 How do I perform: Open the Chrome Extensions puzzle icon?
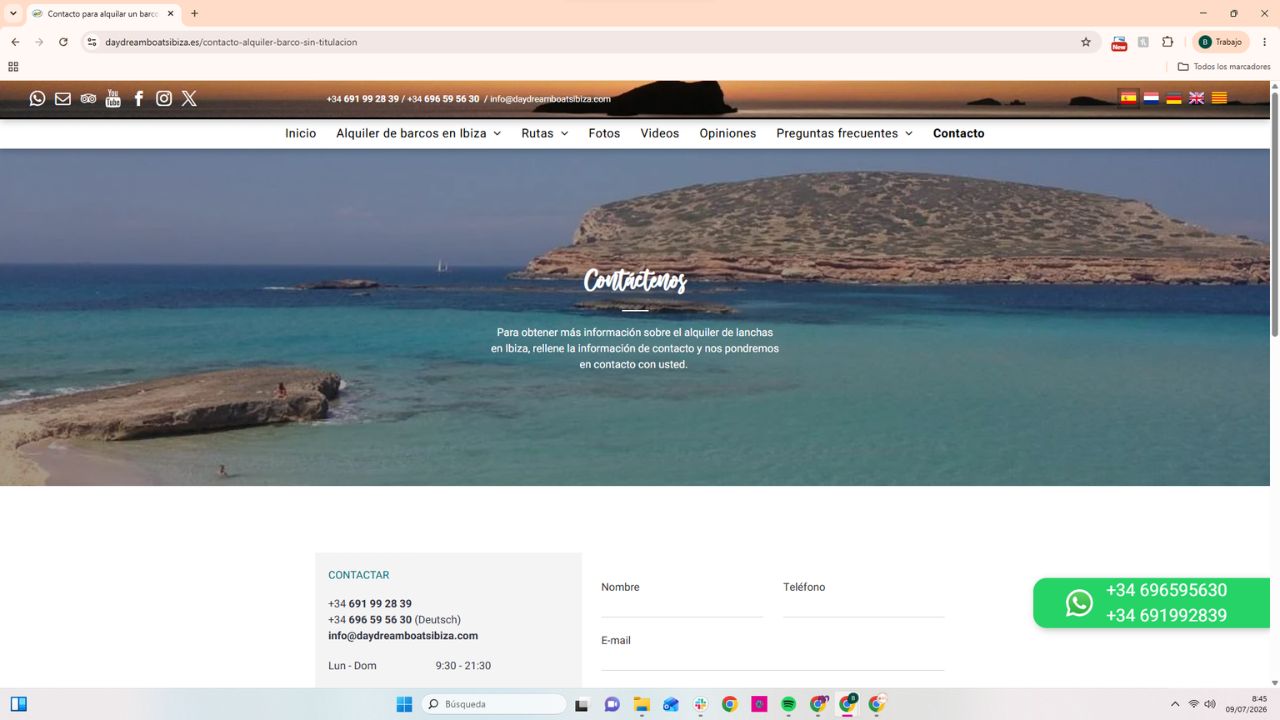(1167, 42)
